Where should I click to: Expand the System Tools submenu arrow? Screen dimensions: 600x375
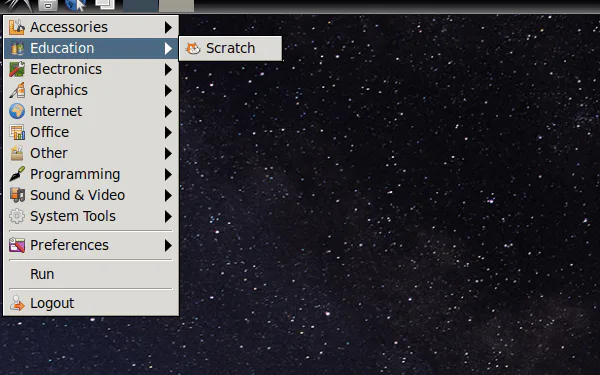[x=168, y=217]
